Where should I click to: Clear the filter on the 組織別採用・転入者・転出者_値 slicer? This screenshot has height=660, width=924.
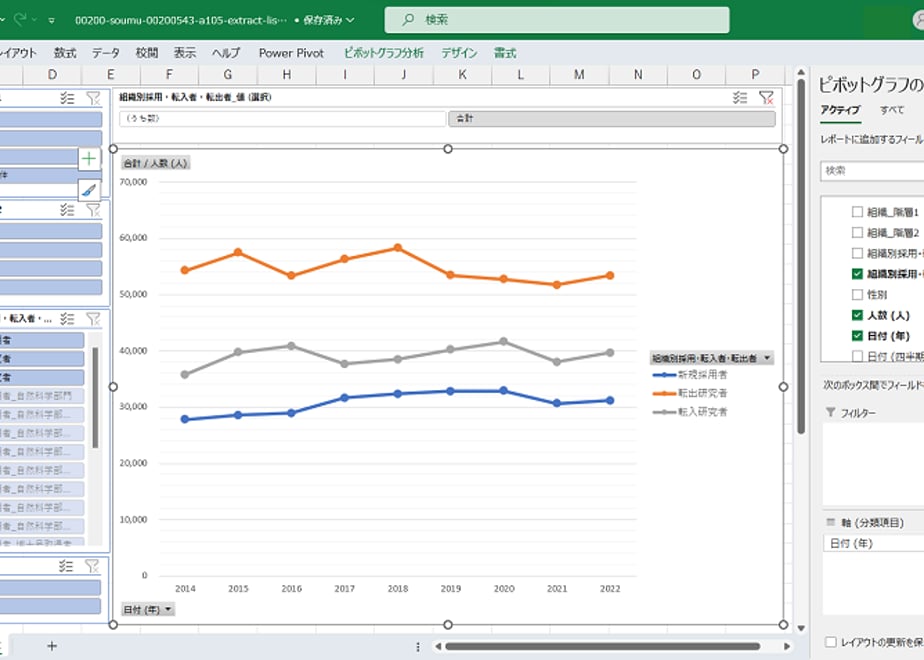pyautogui.click(x=766, y=98)
